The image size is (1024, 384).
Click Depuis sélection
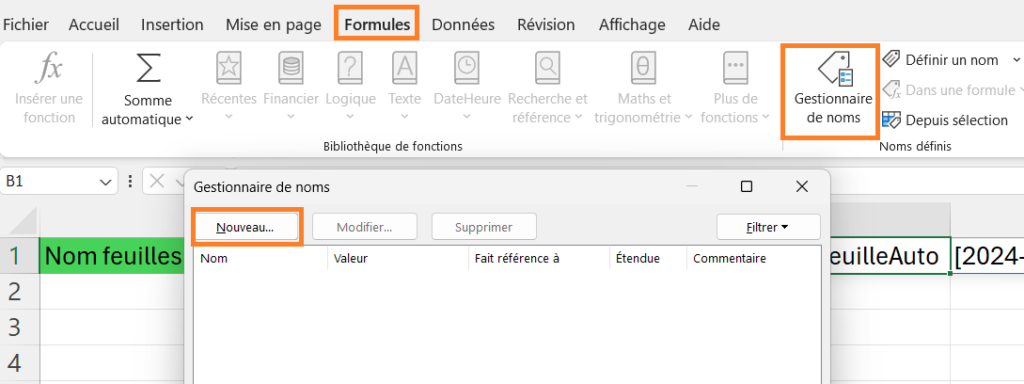click(945, 120)
